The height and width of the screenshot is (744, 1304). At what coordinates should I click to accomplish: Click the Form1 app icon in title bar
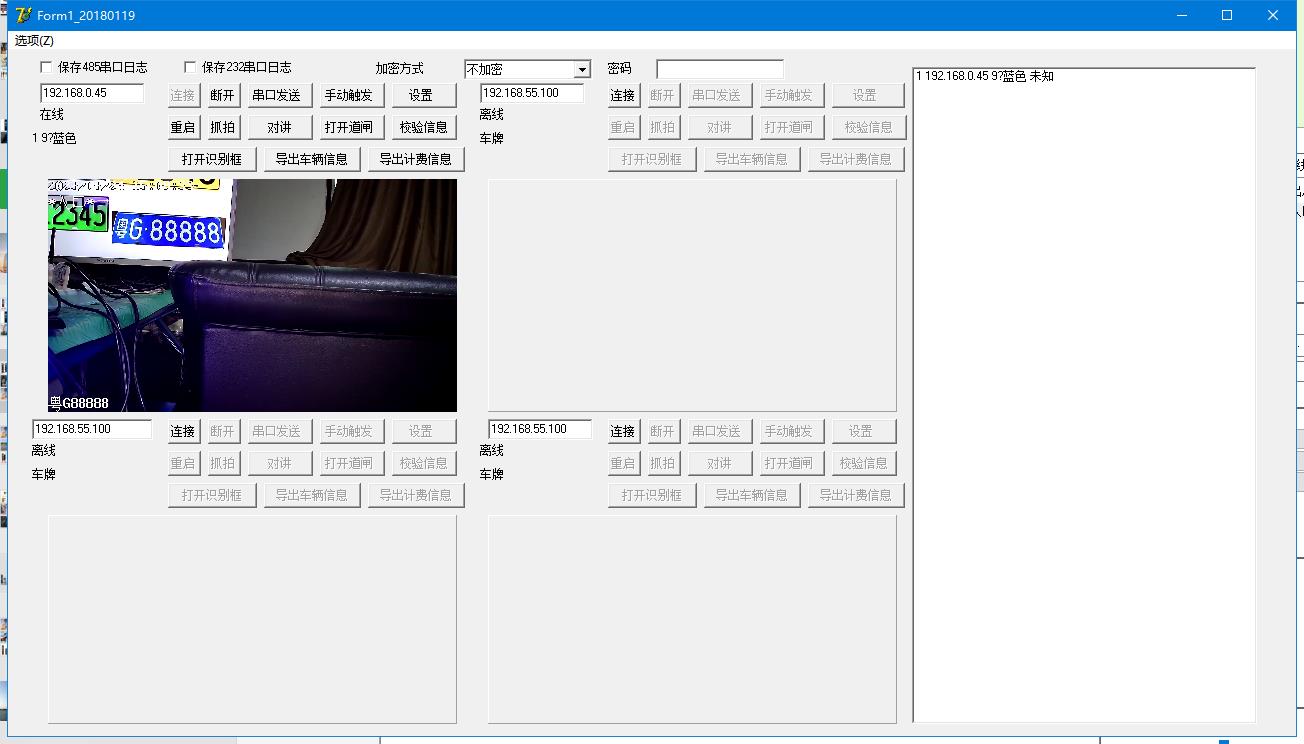tap(23, 15)
